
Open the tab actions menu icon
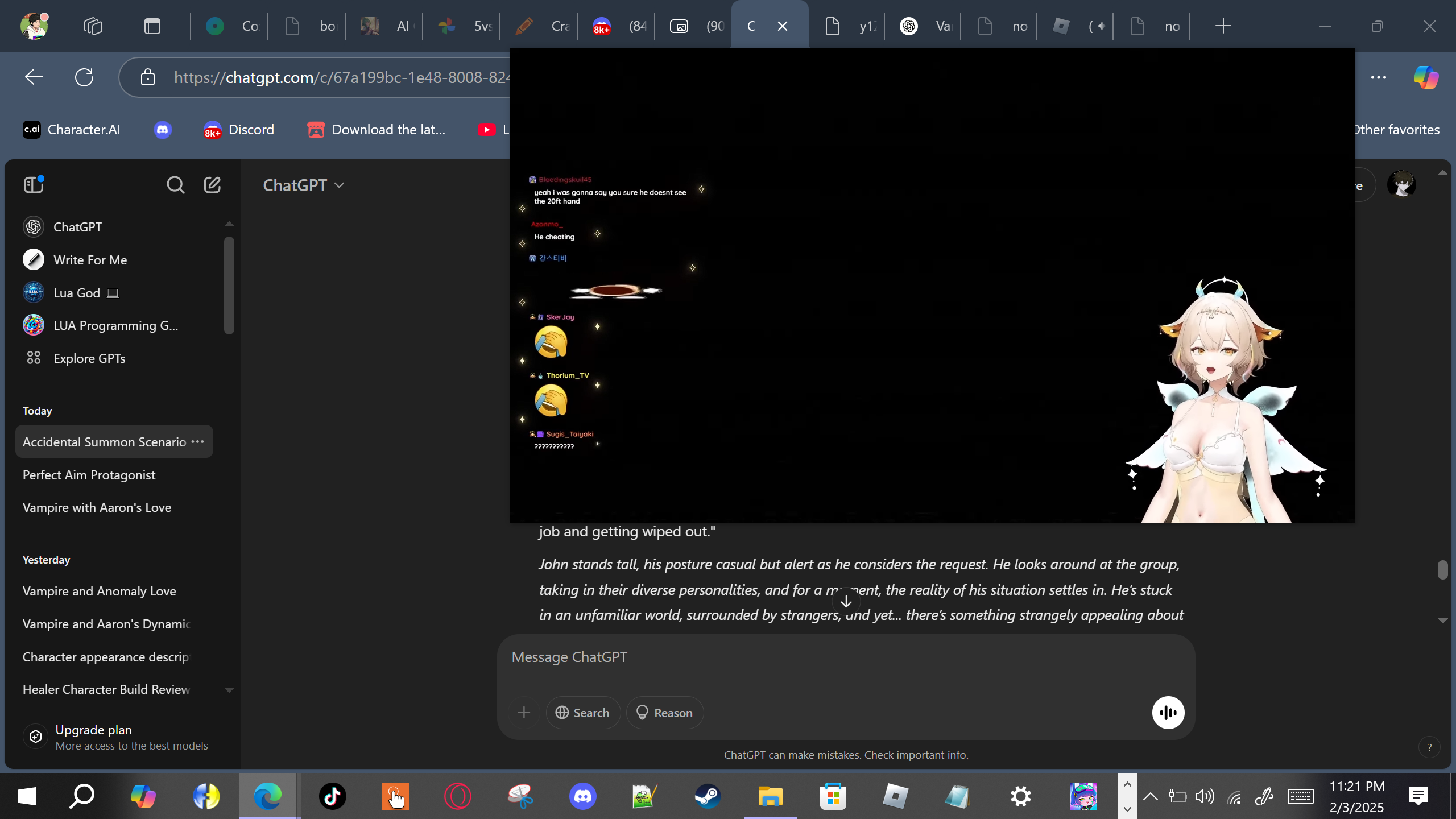[x=152, y=26]
